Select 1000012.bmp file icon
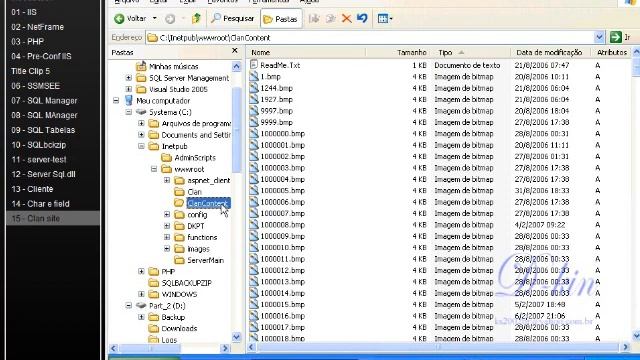This screenshot has height=360, width=640. 254,270
